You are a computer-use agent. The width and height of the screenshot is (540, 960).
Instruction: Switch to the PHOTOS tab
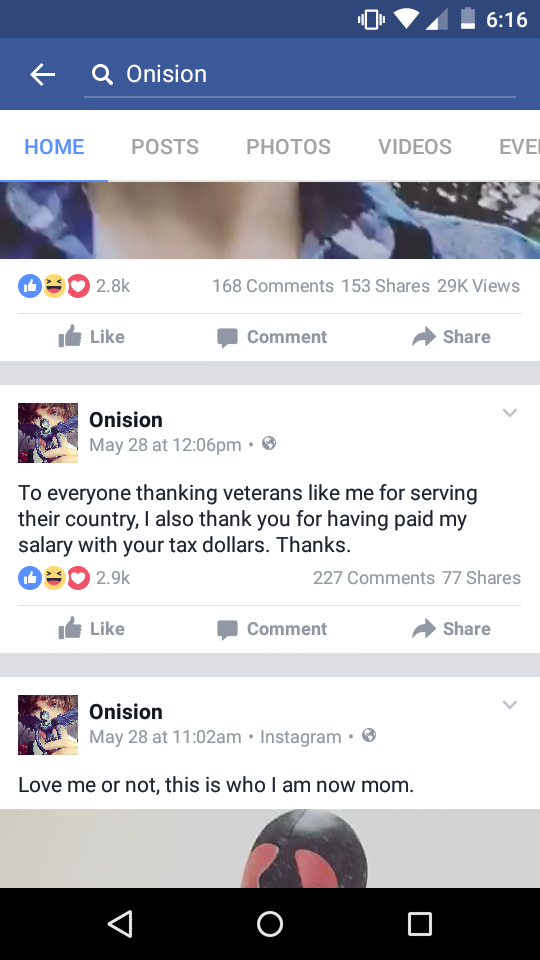coord(288,147)
